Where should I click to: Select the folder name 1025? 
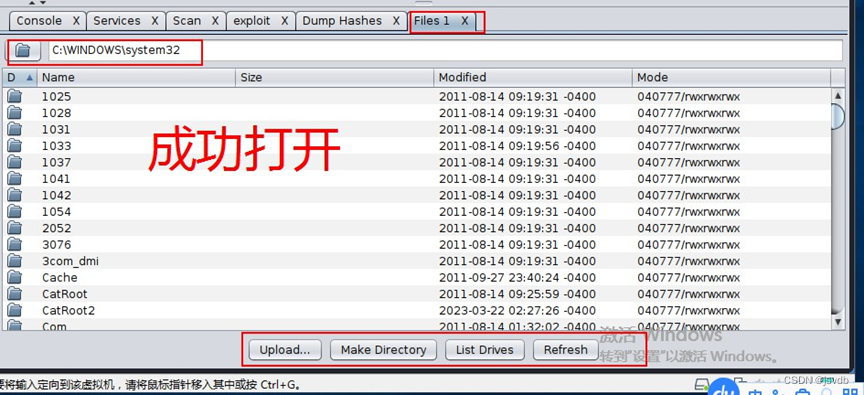pos(57,96)
